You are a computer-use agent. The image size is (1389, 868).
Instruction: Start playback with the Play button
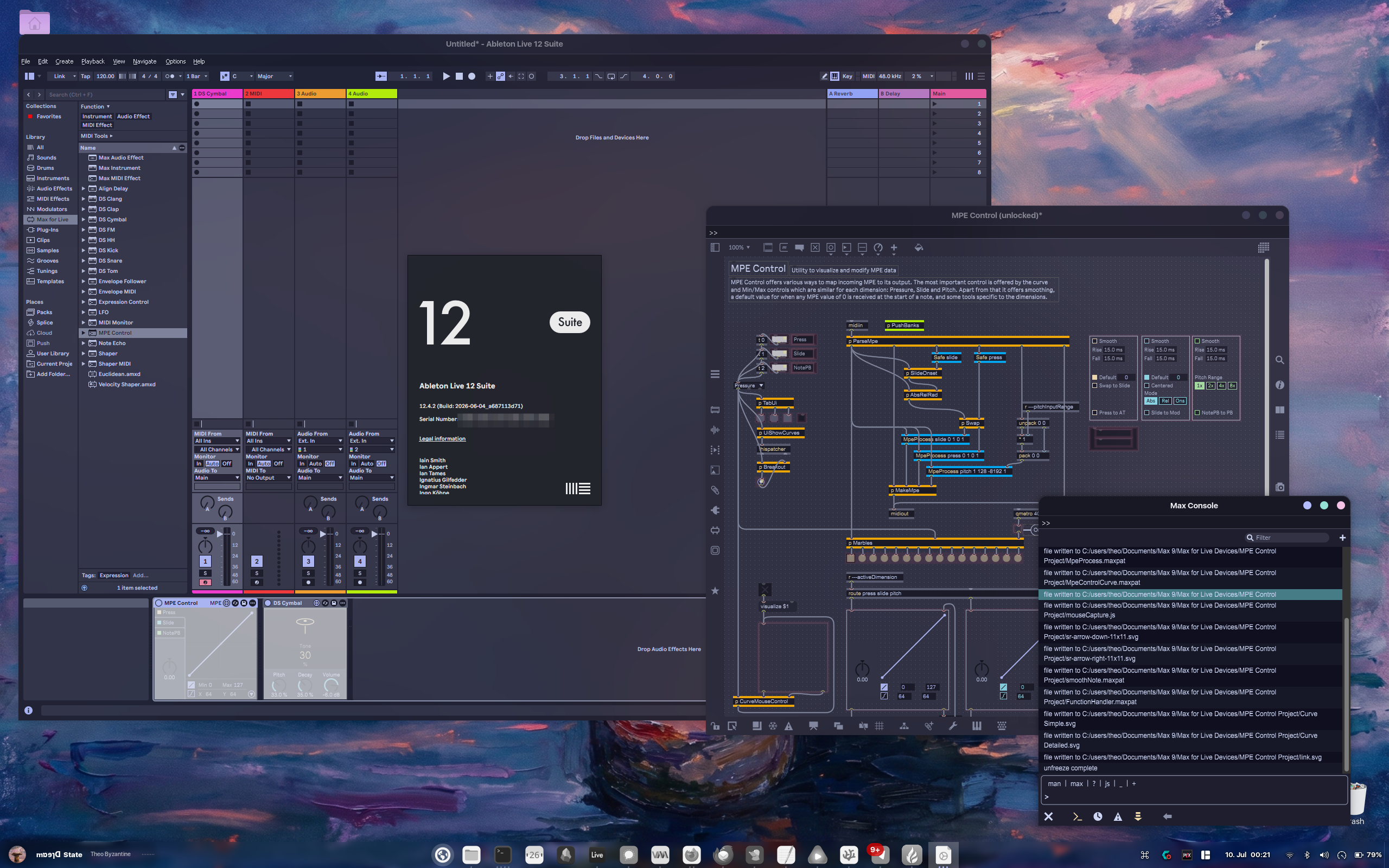[446, 76]
